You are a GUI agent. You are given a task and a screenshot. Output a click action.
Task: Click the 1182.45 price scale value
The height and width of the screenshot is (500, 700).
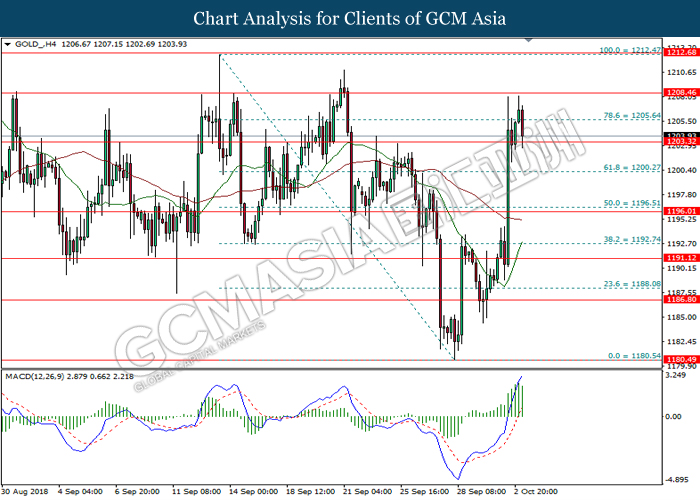[681, 342]
